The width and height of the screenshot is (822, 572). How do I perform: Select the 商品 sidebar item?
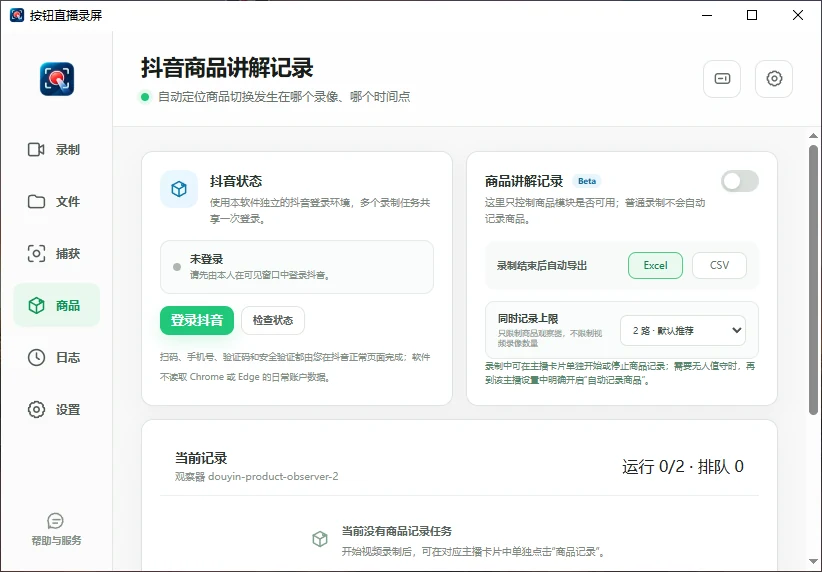57,305
